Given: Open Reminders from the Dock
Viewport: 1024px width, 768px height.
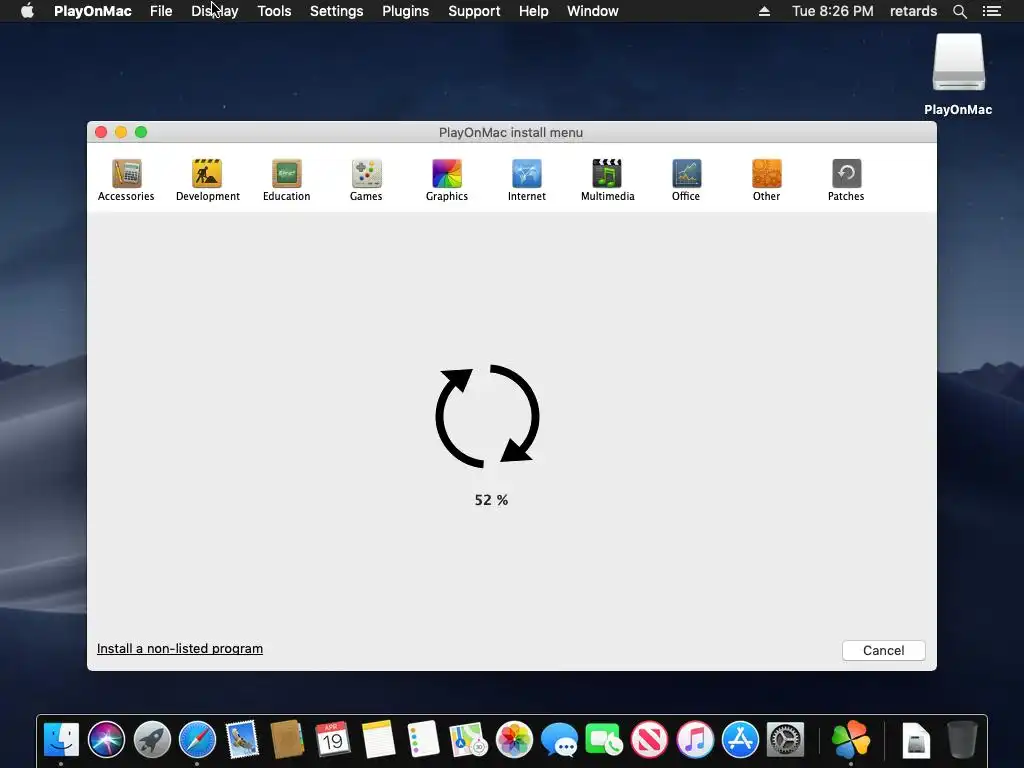Looking at the screenshot, I should [x=423, y=739].
